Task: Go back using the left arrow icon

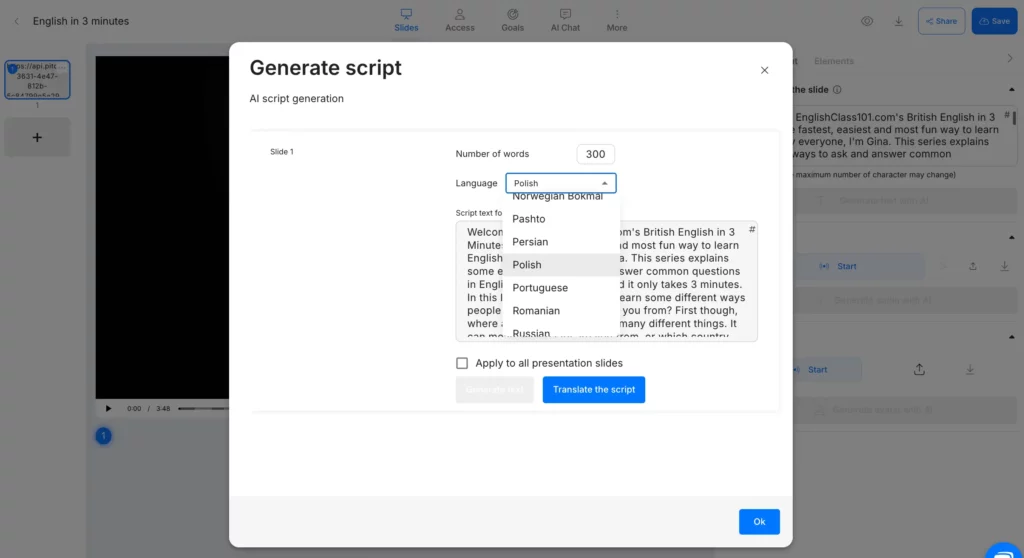Action: click(16, 21)
